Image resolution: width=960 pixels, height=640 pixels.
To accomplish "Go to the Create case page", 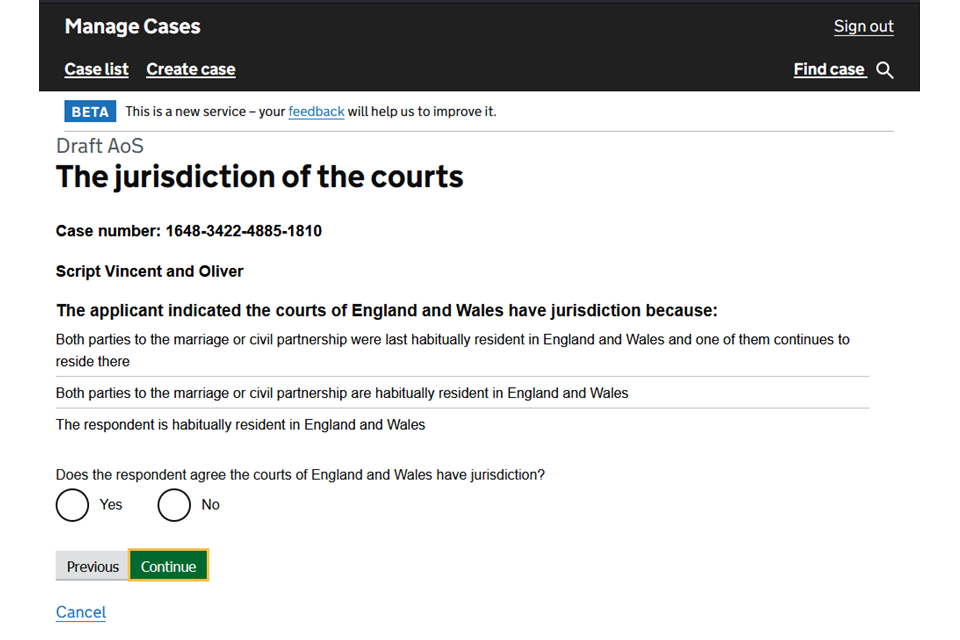I will click(191, 70).
